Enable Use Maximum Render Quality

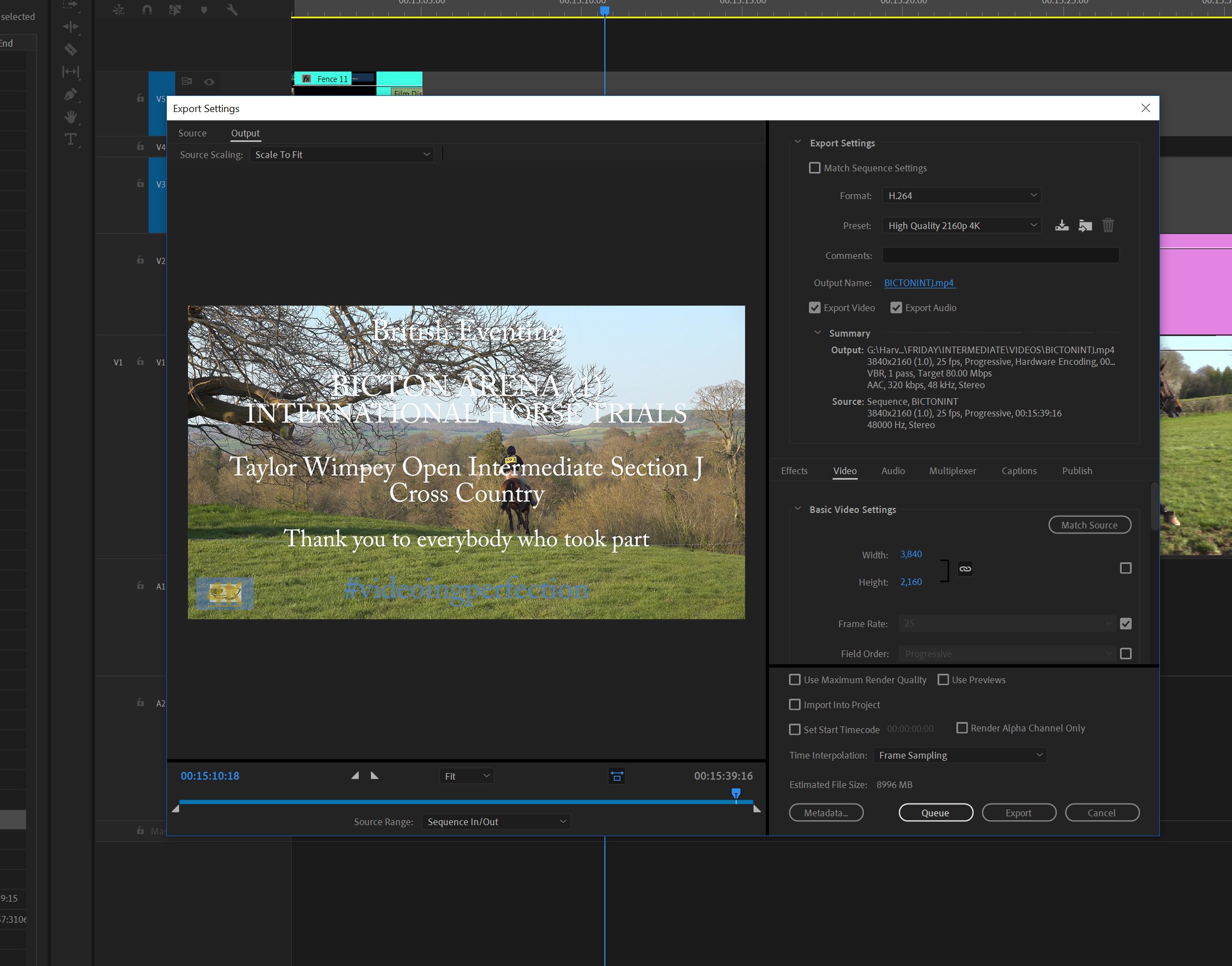(795, 680)
